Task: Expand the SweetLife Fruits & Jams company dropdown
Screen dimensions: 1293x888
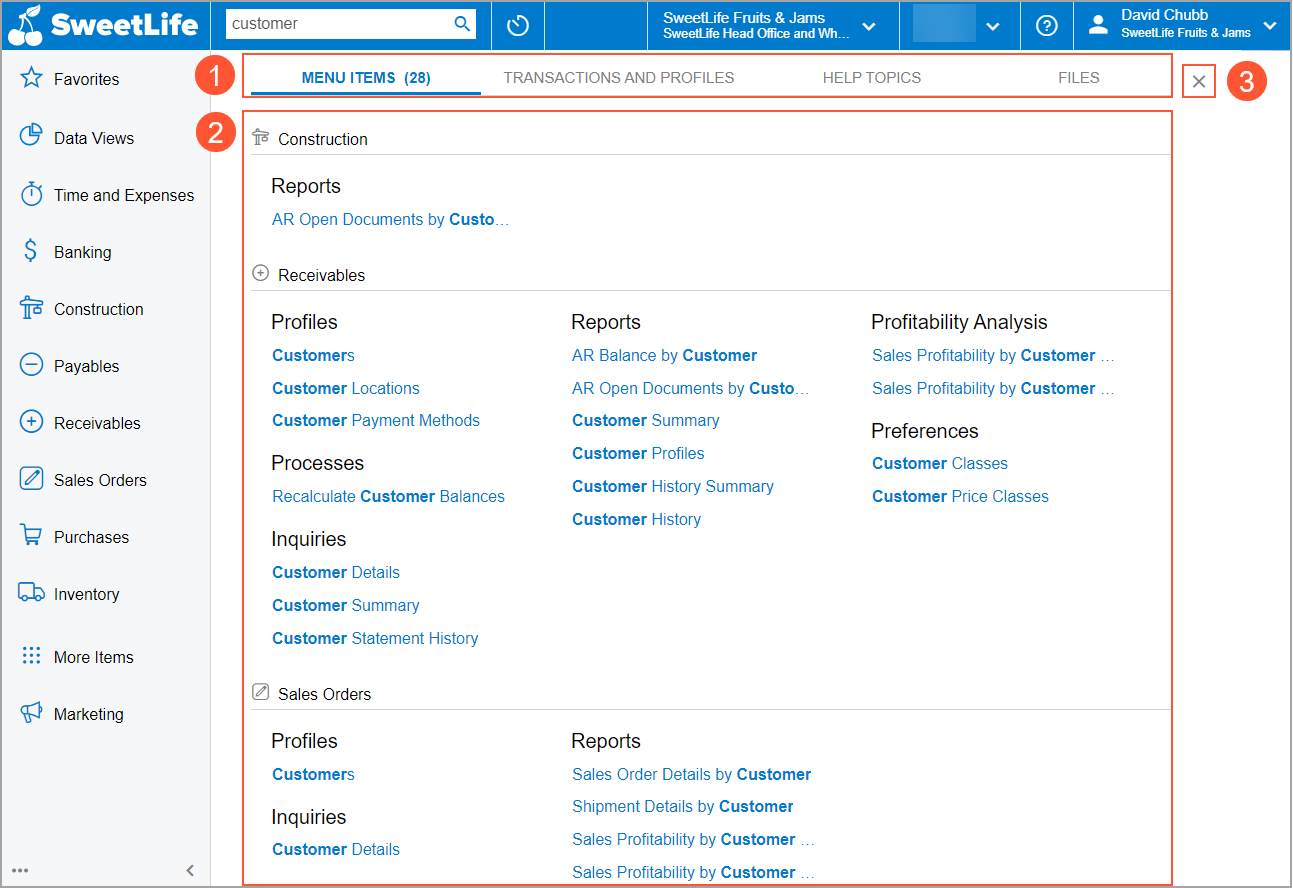Action: point(868,26)
